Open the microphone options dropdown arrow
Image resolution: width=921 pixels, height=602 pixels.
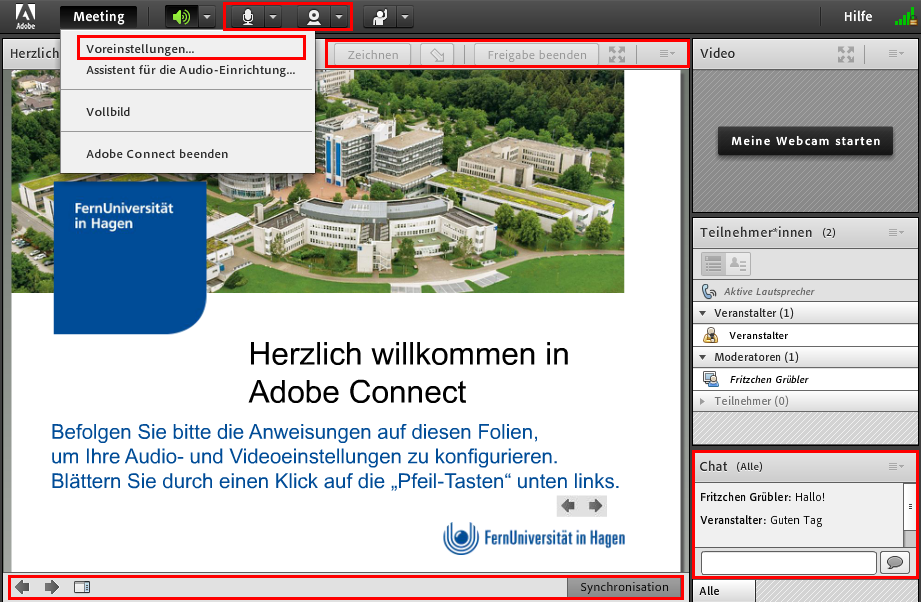click(273, 17)
